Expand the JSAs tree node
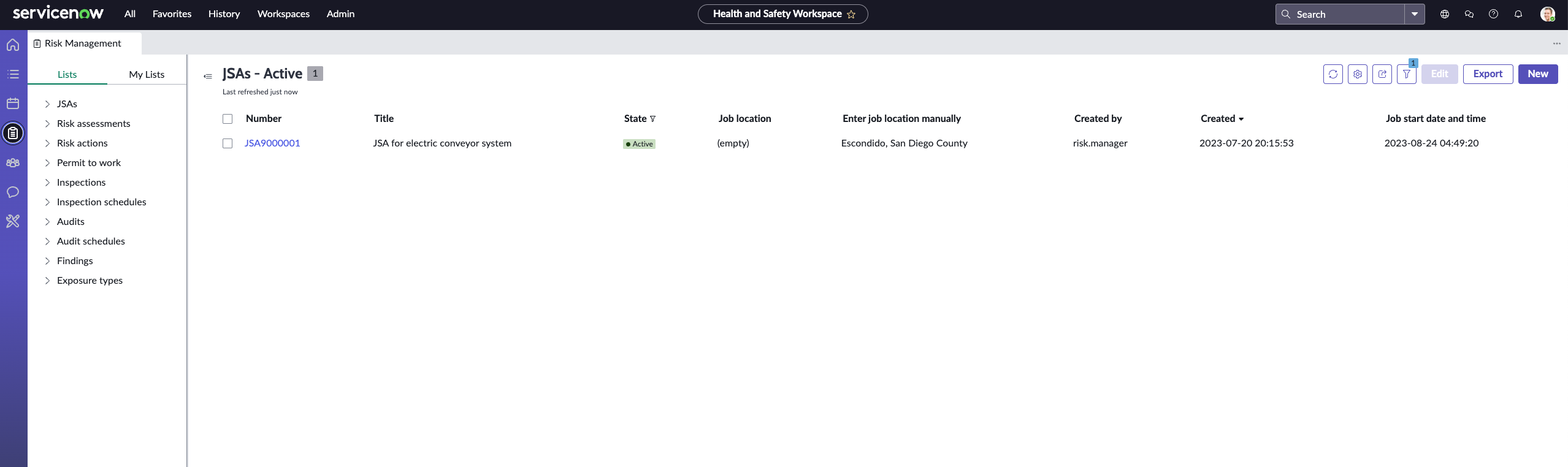The width and height of the screenshot is (1568, 467). [47, 104]
